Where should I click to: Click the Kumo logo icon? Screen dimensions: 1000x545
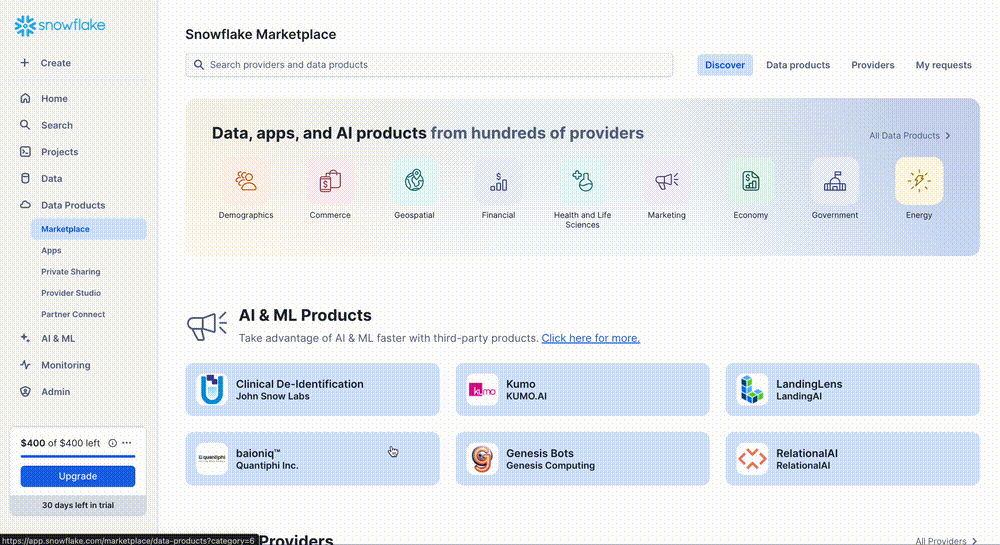(x=482, y=389)
